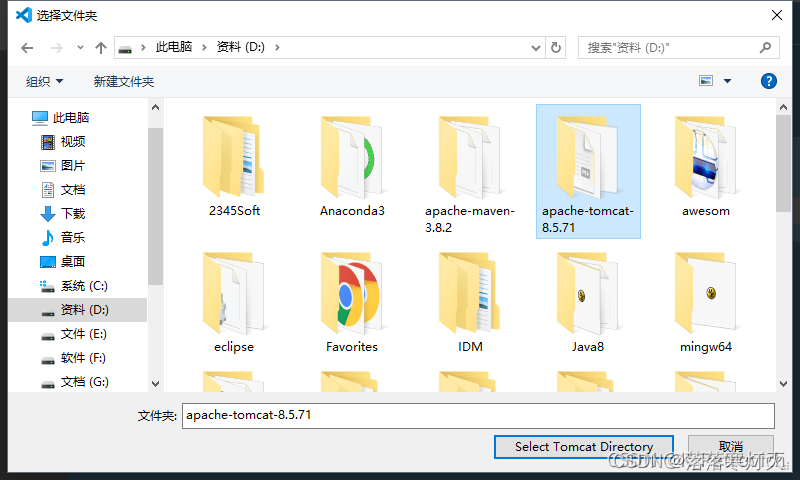Select the Favorites folder
The image size is (800, 480).
point(352,303)
